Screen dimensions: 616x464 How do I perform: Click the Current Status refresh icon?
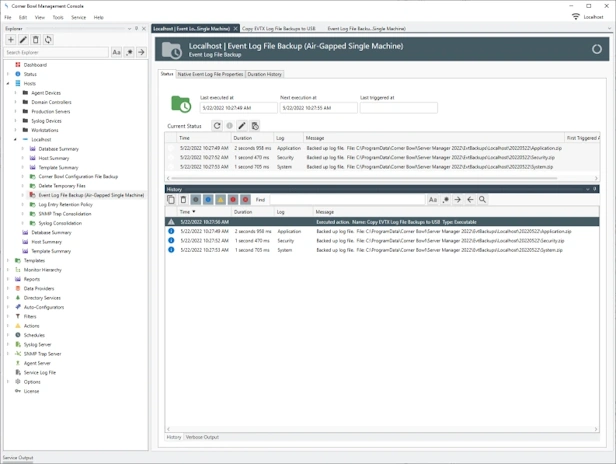coord(217,126)
